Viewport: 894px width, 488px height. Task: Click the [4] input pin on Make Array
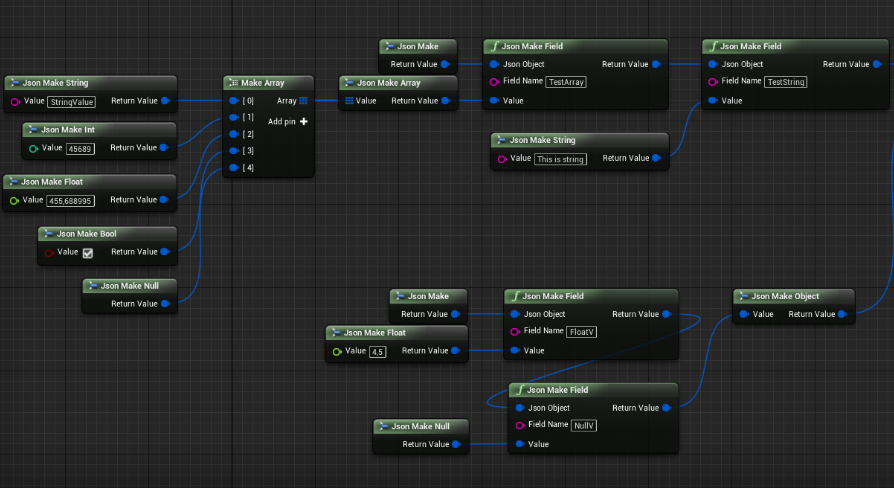click(x=233, y=167)
